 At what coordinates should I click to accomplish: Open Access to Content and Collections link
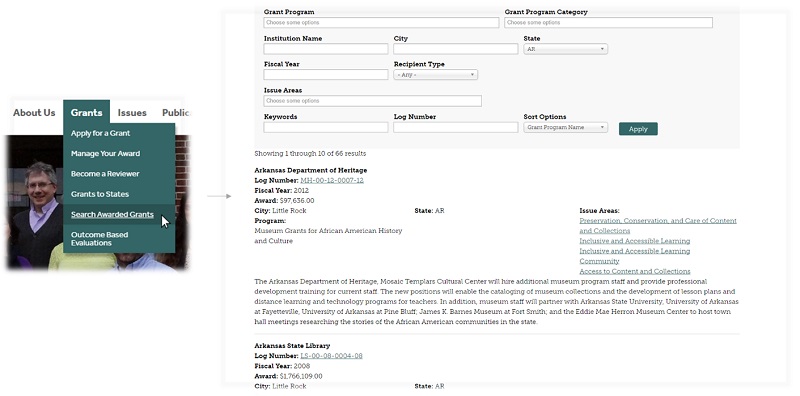coord(635,271)
